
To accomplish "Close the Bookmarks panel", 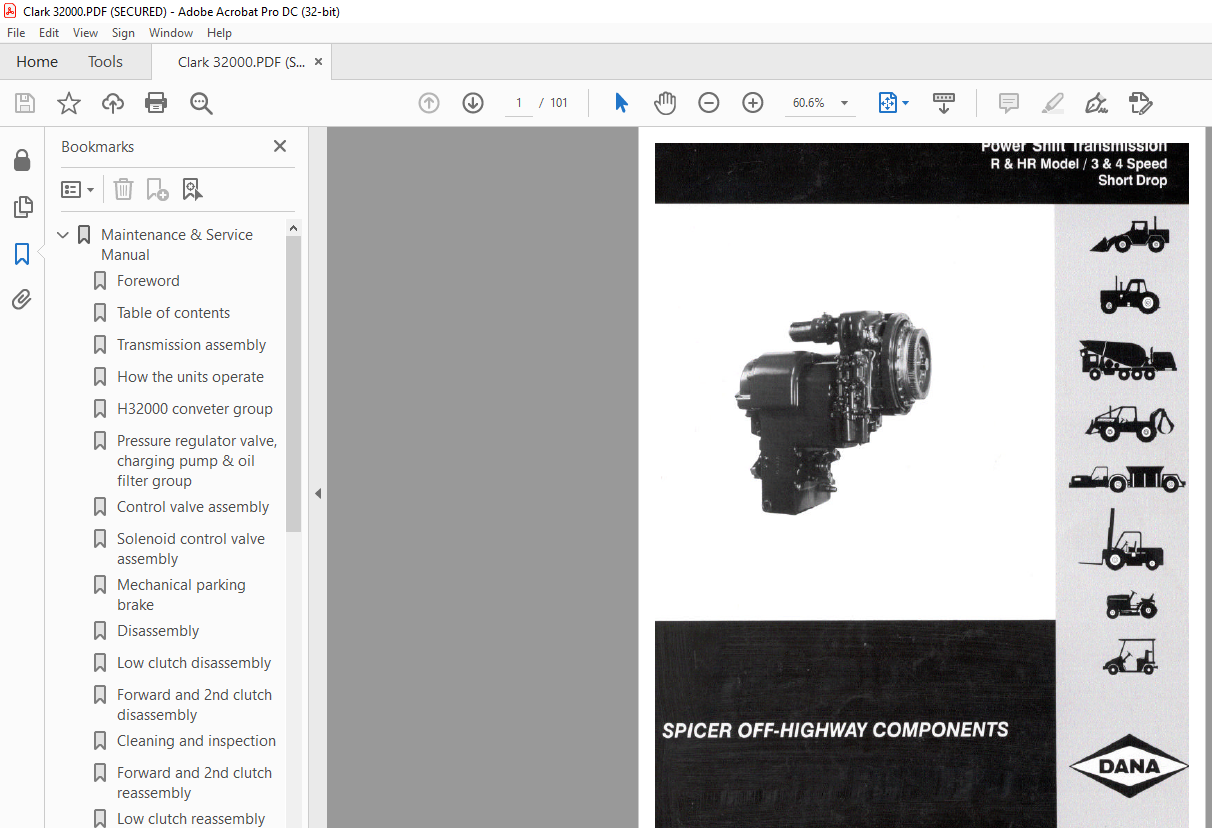I will pyautogui.click(x=280, y=146).
